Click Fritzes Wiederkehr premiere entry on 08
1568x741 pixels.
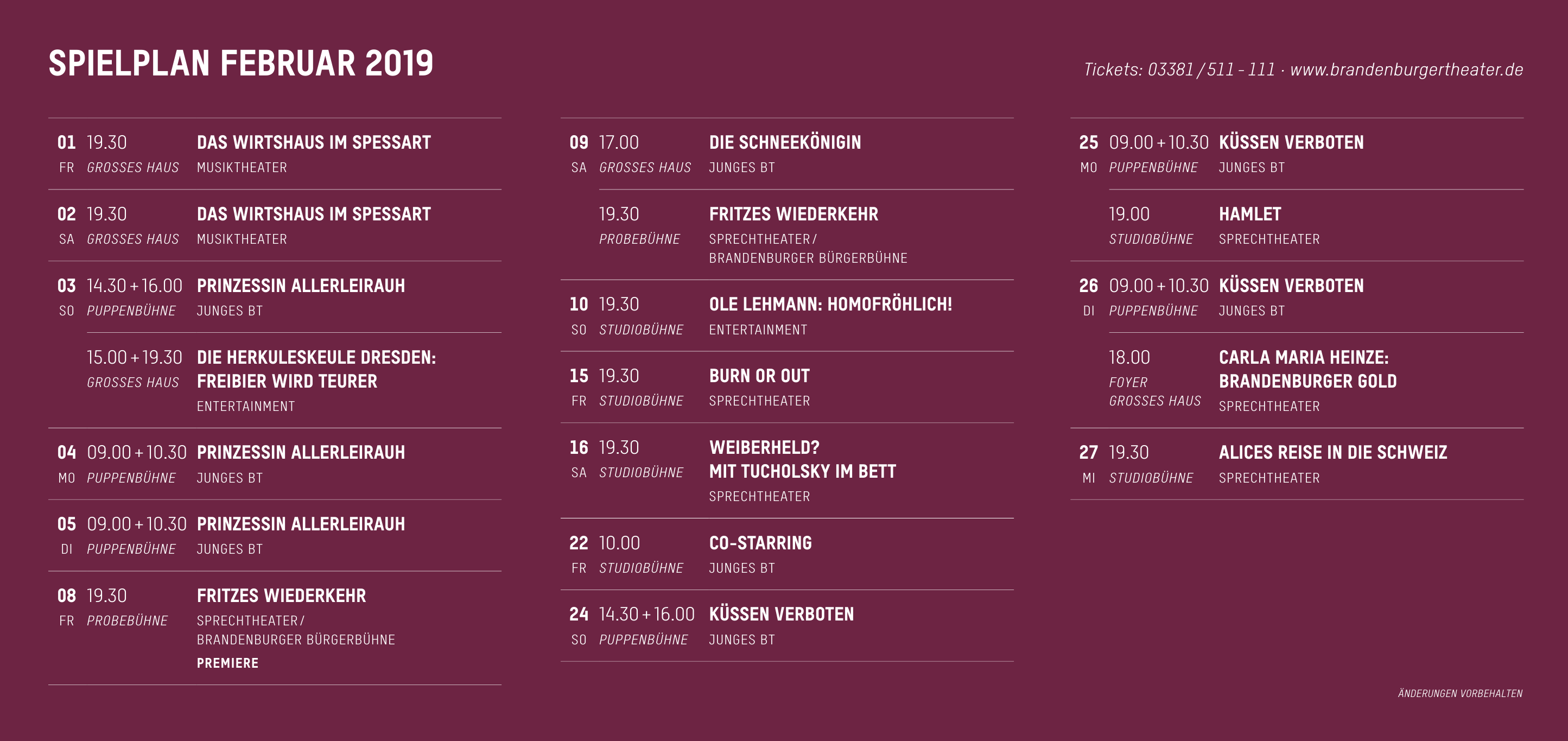click(281, 596)
